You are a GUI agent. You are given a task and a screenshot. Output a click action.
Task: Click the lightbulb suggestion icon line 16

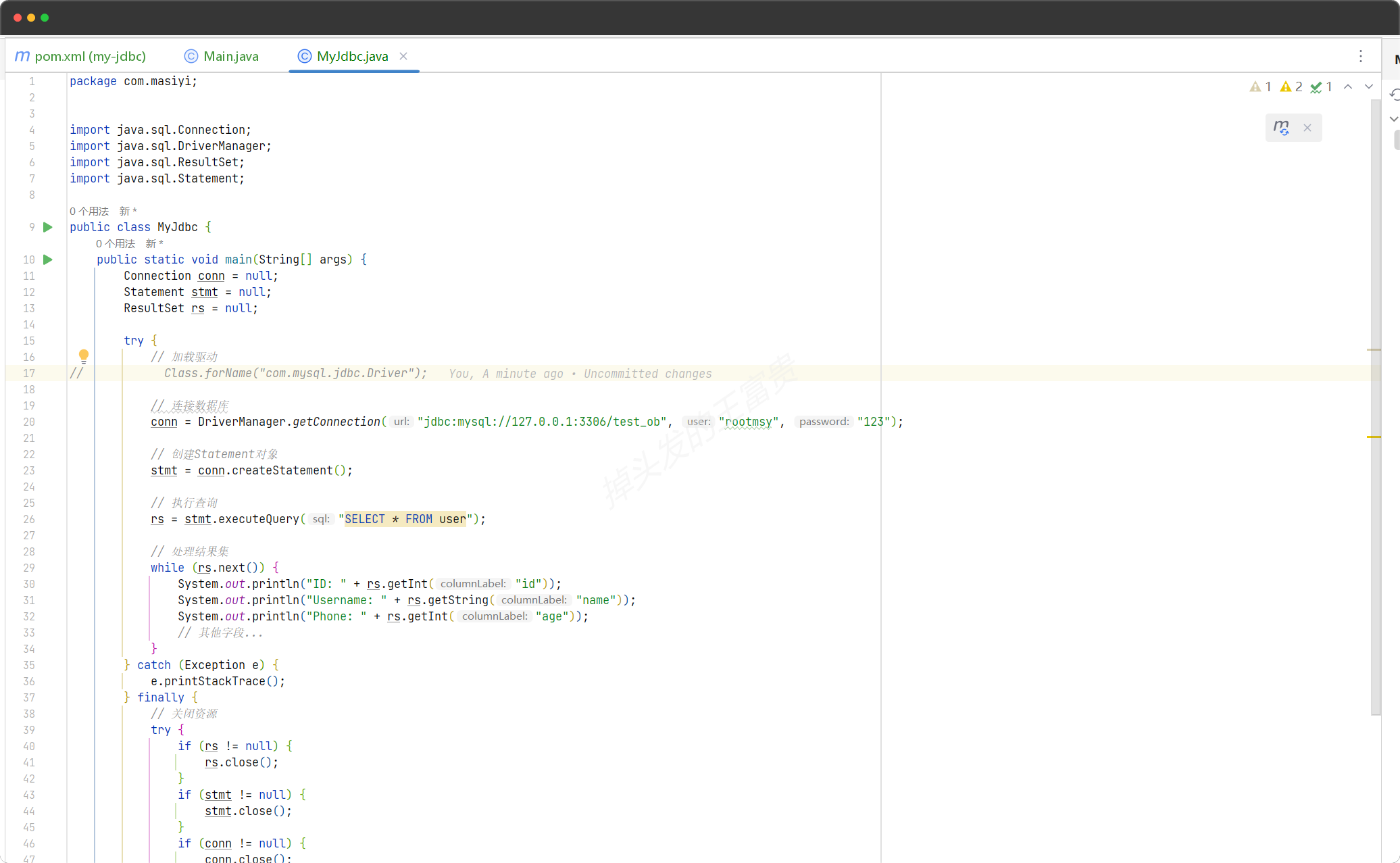point(82,358)
